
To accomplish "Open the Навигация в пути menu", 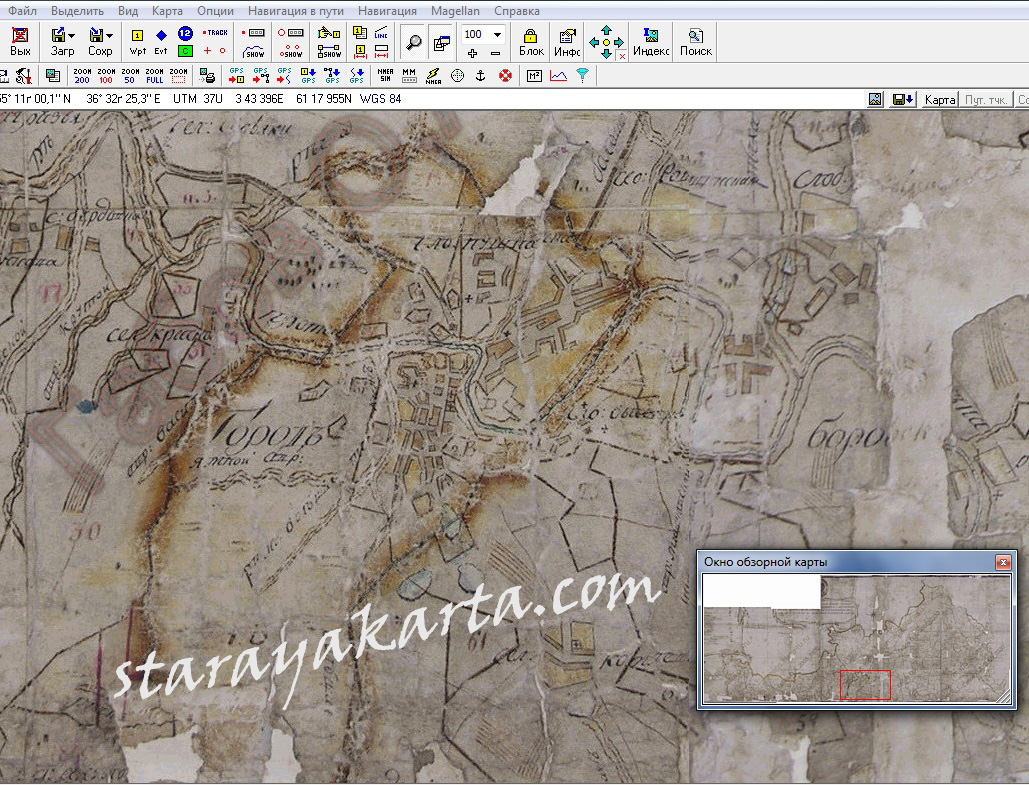I will tap(296, 11).
